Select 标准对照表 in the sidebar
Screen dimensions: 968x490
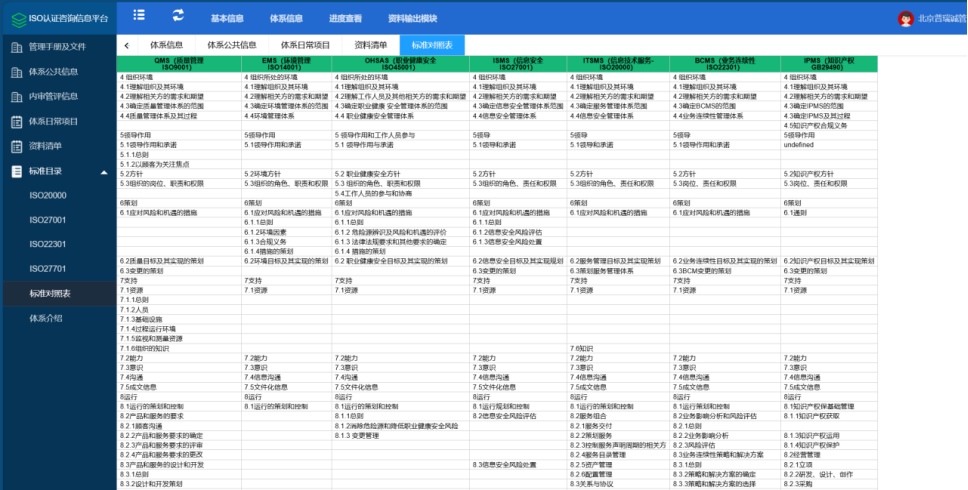pos(58,294)
